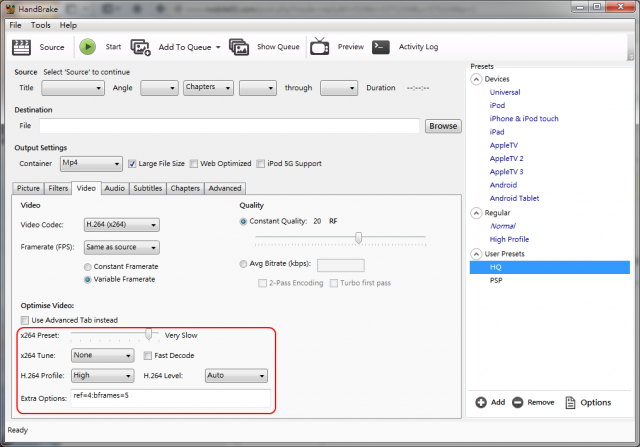Image resolution: width=640 pixels, height=447 pixels.
Task: Open the Container Mp4 dropdown
Action: [91, 163]
